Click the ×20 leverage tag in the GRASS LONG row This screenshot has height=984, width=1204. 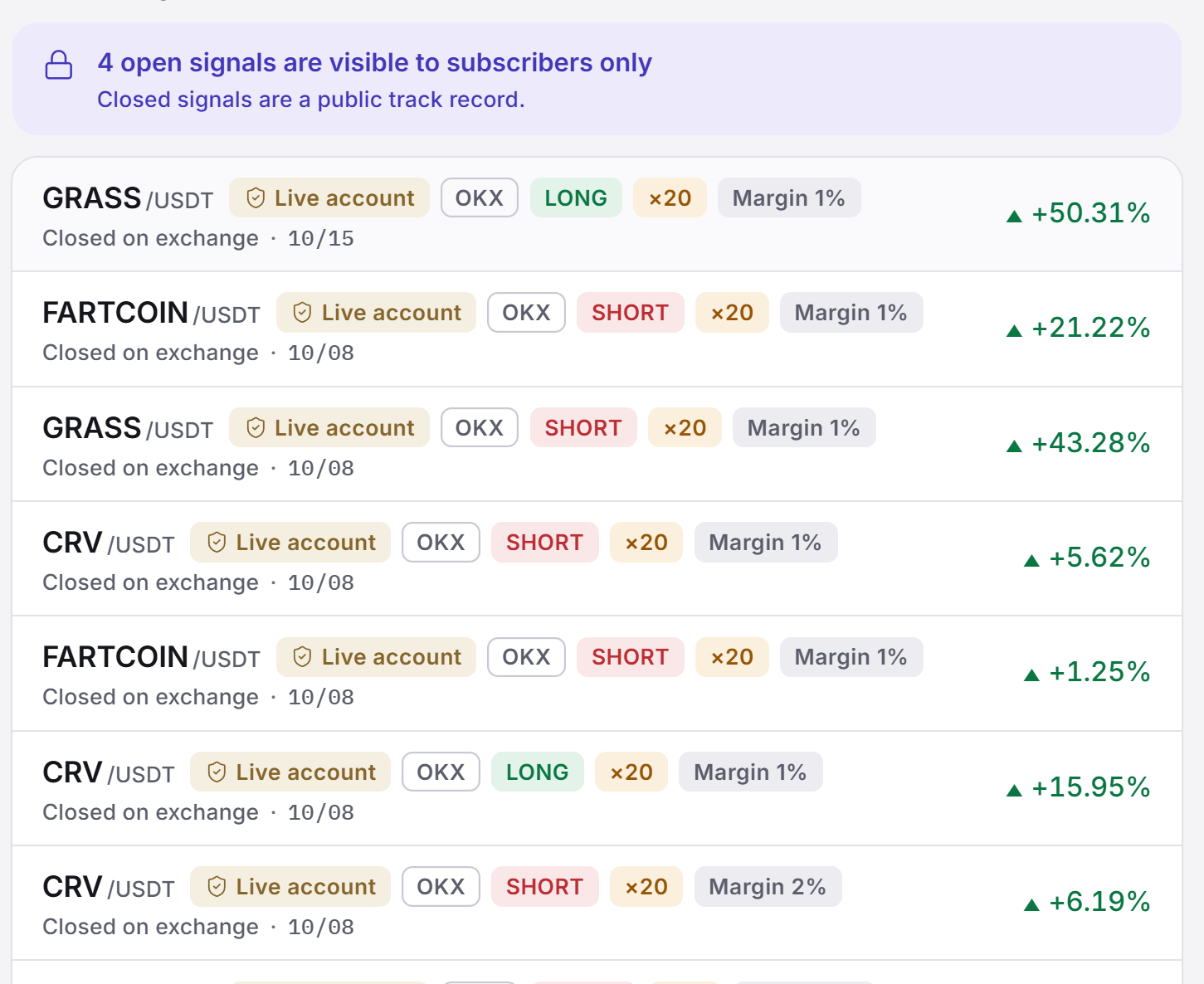tap(670, 198)
